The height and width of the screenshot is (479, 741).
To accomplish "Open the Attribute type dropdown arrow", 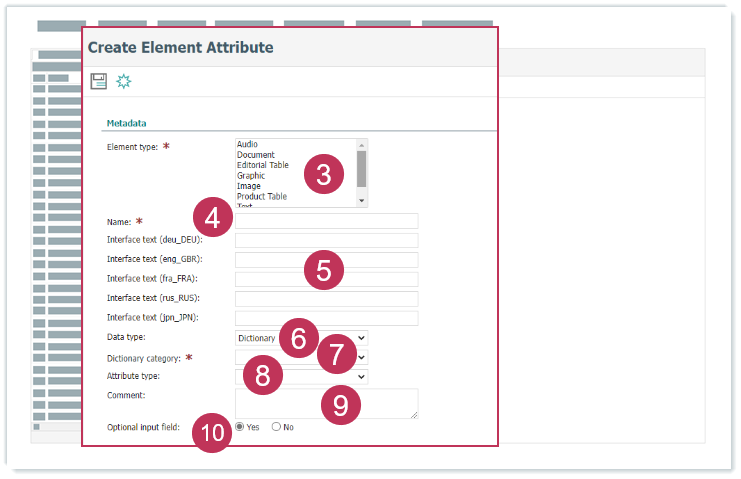I will [x=361, y=376].
